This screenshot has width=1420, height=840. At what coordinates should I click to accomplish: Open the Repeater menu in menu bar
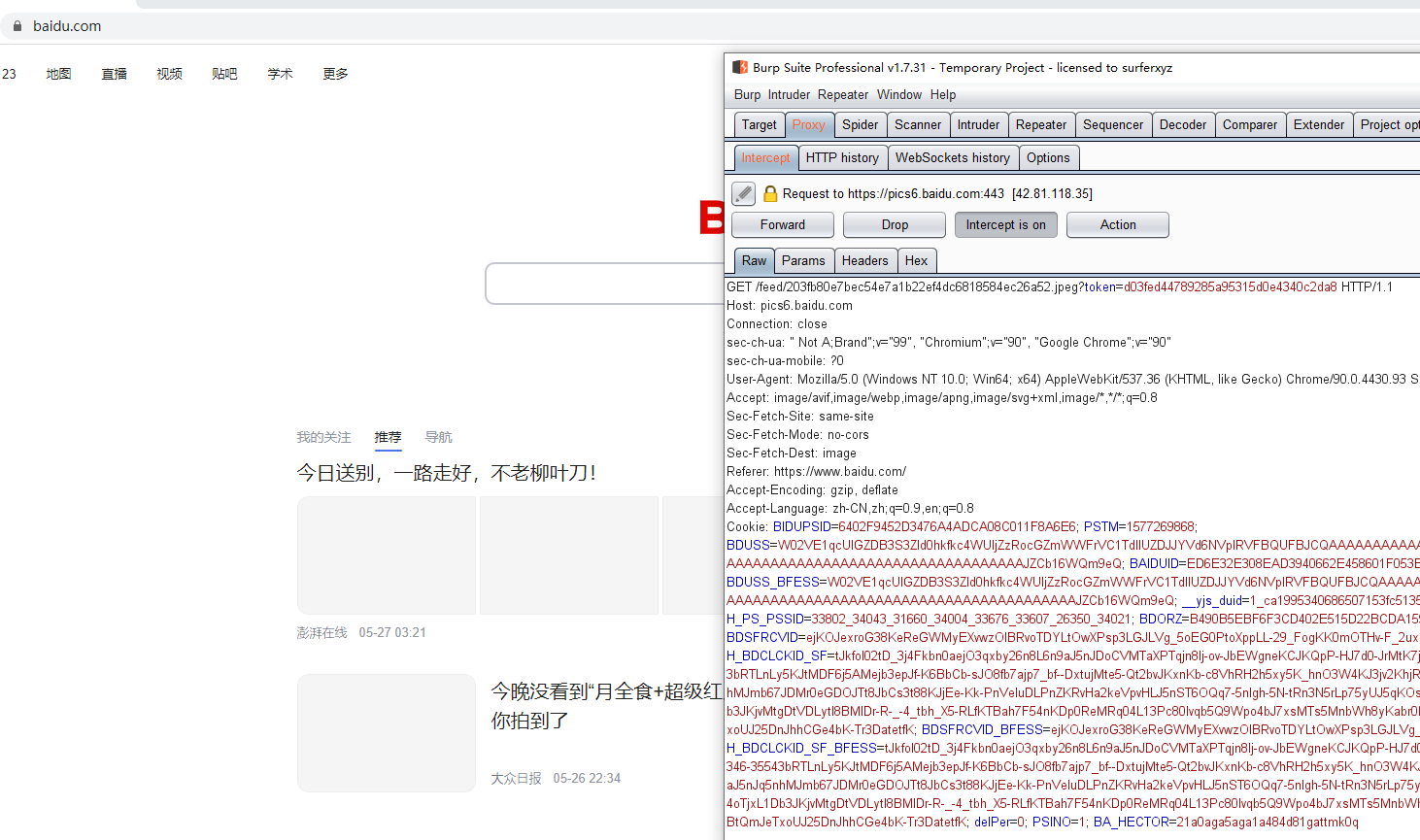842,95
